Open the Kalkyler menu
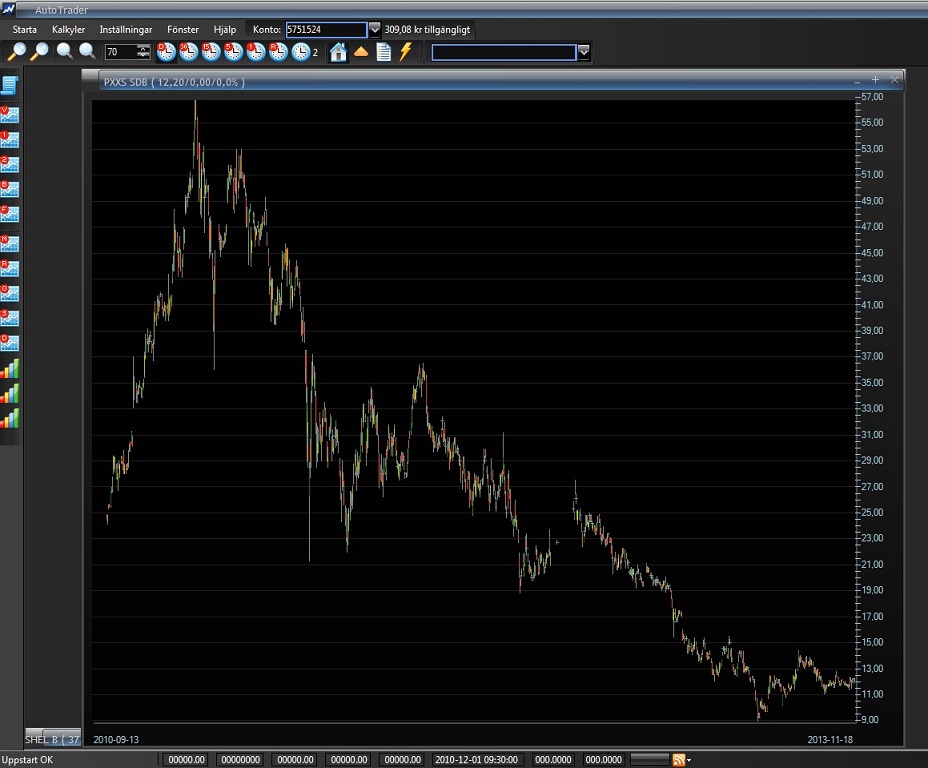This screenshot has height=768, width=928. 68,30
